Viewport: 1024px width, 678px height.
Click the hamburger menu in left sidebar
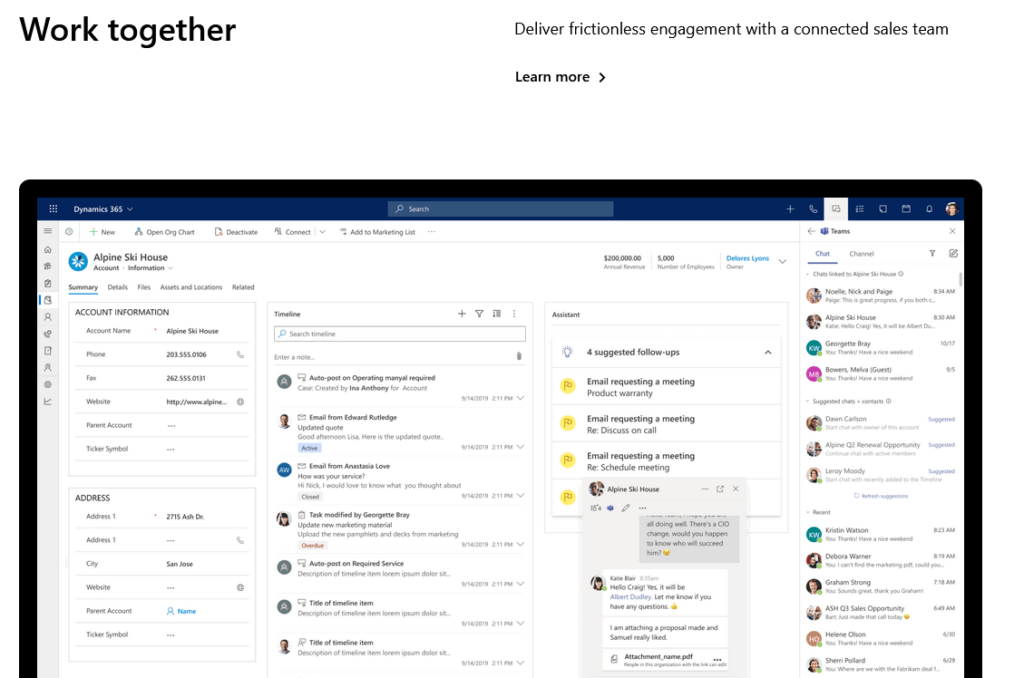point(48,231)
